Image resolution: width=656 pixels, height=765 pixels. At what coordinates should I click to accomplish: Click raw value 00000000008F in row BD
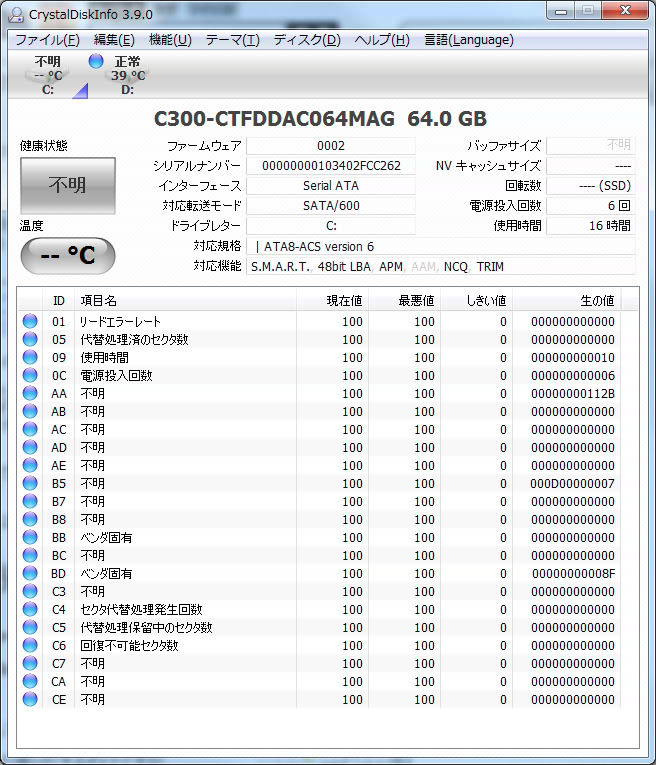pyautogui.click(x=574, y=574)
